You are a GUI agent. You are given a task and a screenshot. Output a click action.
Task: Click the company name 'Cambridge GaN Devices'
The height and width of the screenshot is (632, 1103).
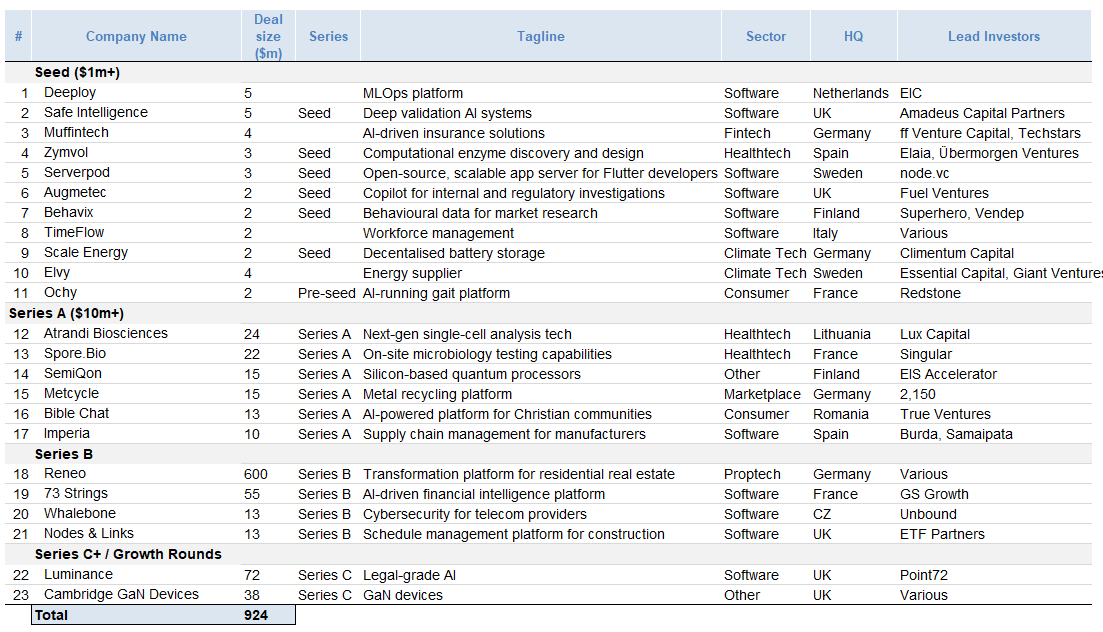[x=121, y=595]
